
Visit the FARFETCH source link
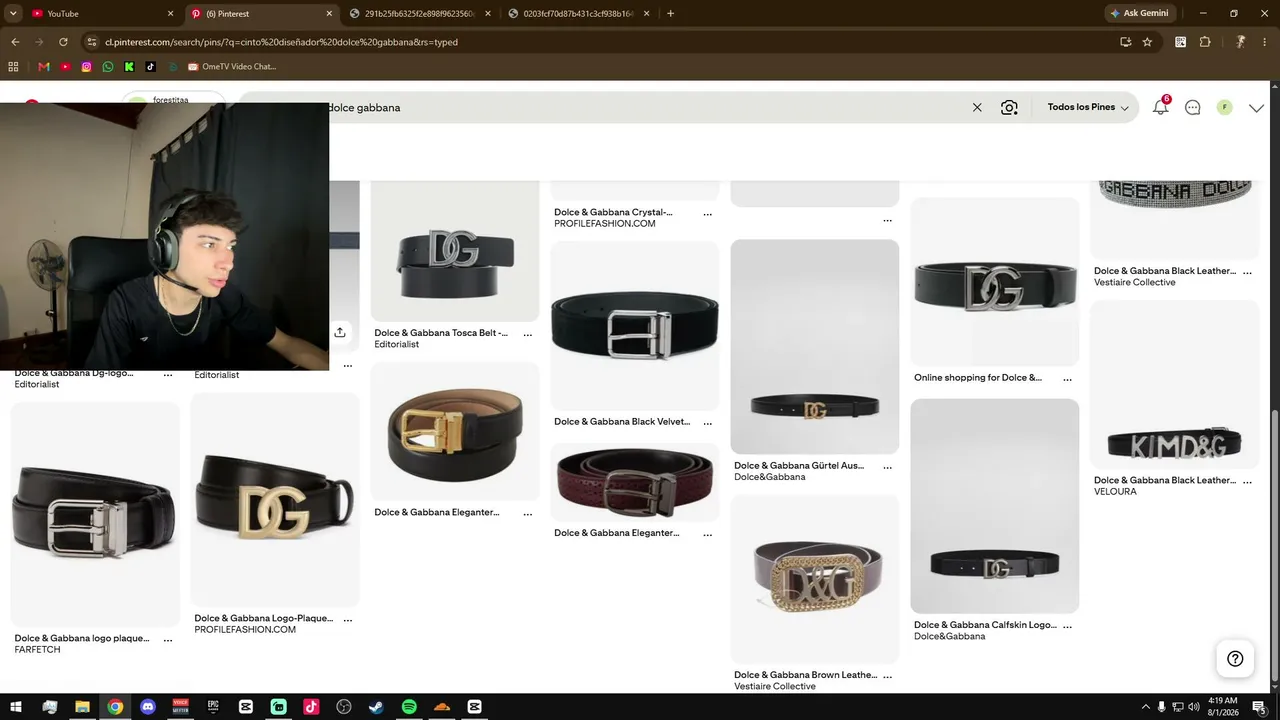point(37,650)
